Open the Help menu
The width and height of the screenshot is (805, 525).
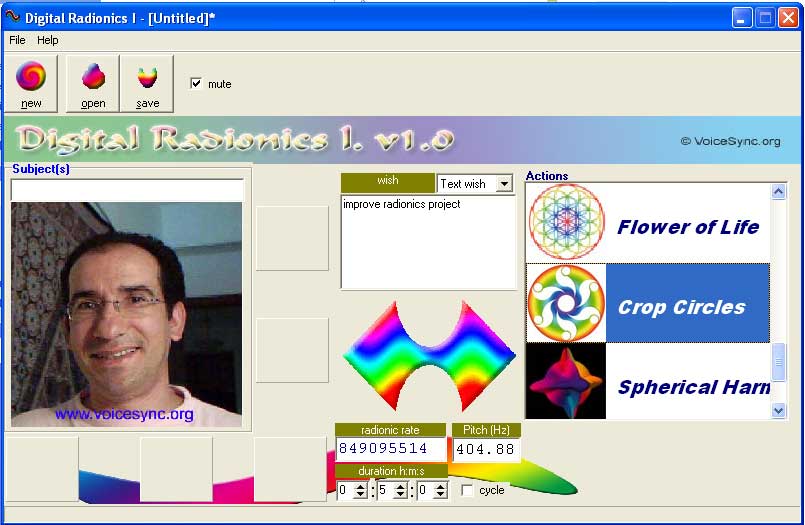click(x=48, y=40)
